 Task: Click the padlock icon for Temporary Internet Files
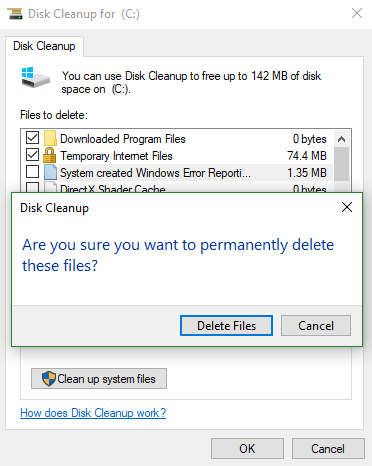point(49,155)
